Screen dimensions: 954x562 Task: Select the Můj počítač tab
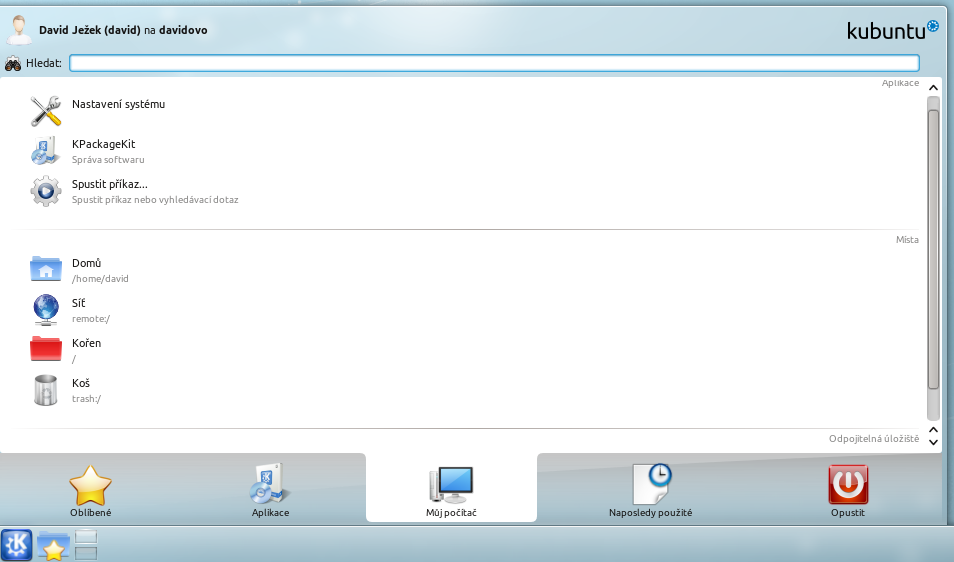coord(451,489)
